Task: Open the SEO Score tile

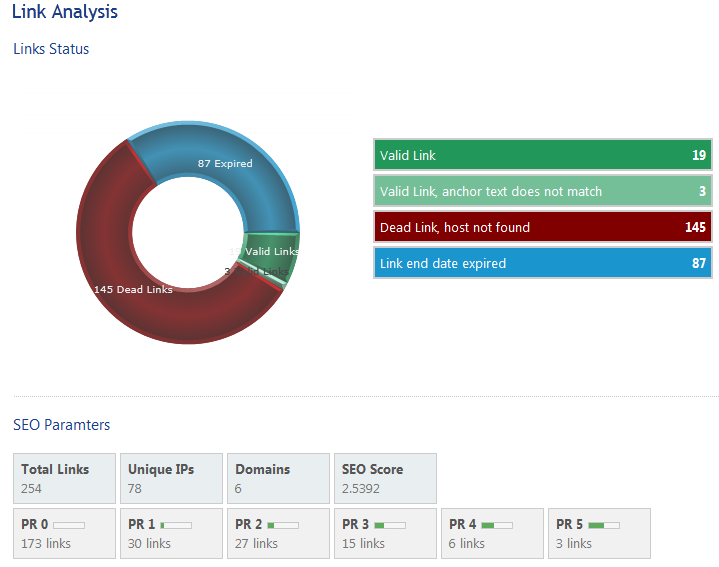Action: click(385, 478)
